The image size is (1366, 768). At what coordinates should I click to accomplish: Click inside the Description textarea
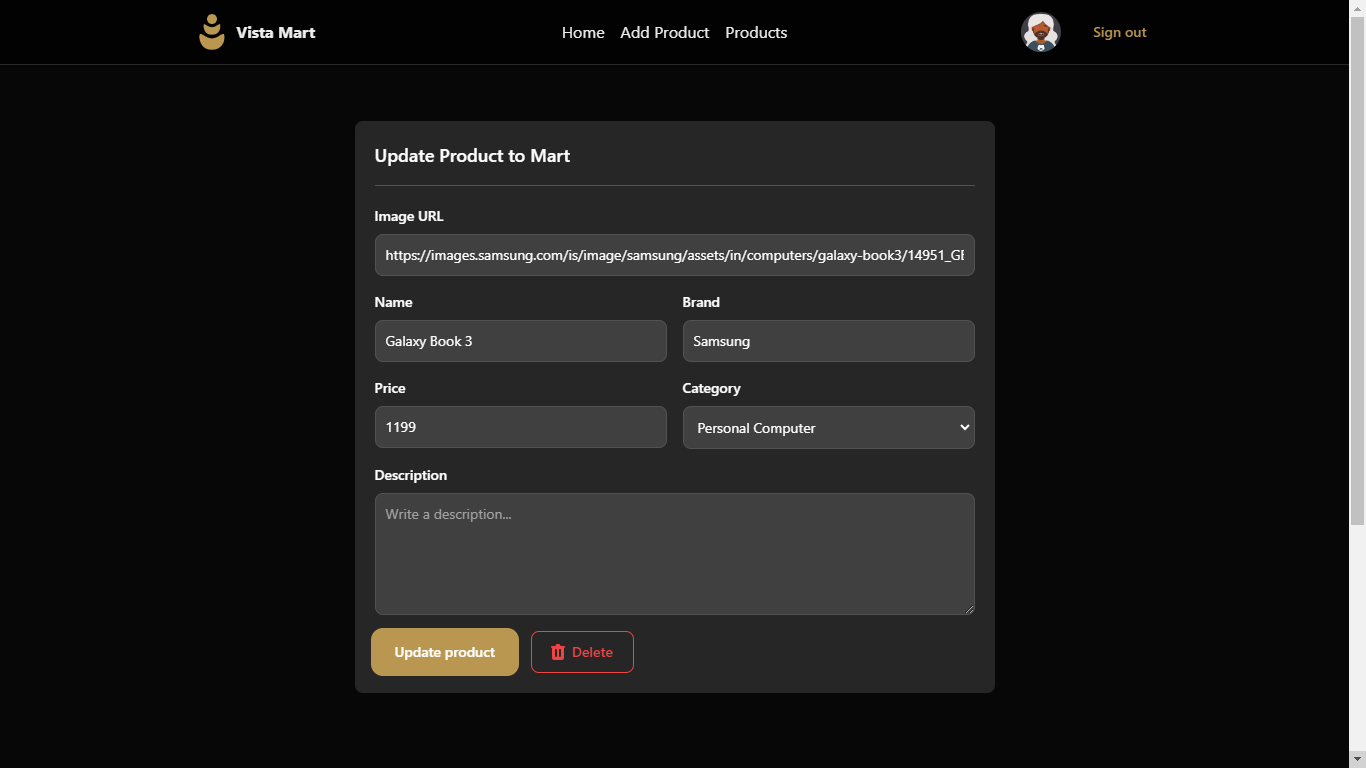pos(675,554)
